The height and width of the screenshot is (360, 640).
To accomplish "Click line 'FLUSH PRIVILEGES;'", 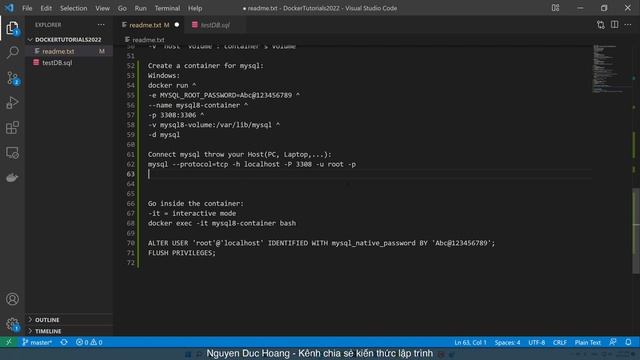I will [x=182, y=253].
